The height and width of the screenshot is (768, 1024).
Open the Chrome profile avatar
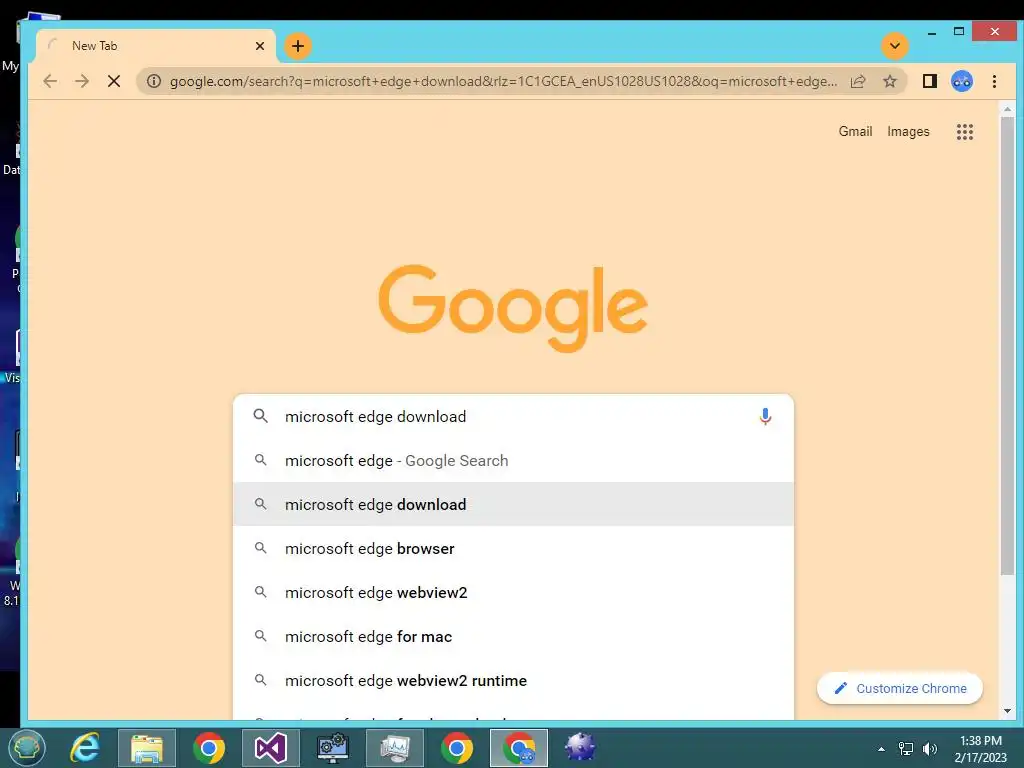point(962,82)
